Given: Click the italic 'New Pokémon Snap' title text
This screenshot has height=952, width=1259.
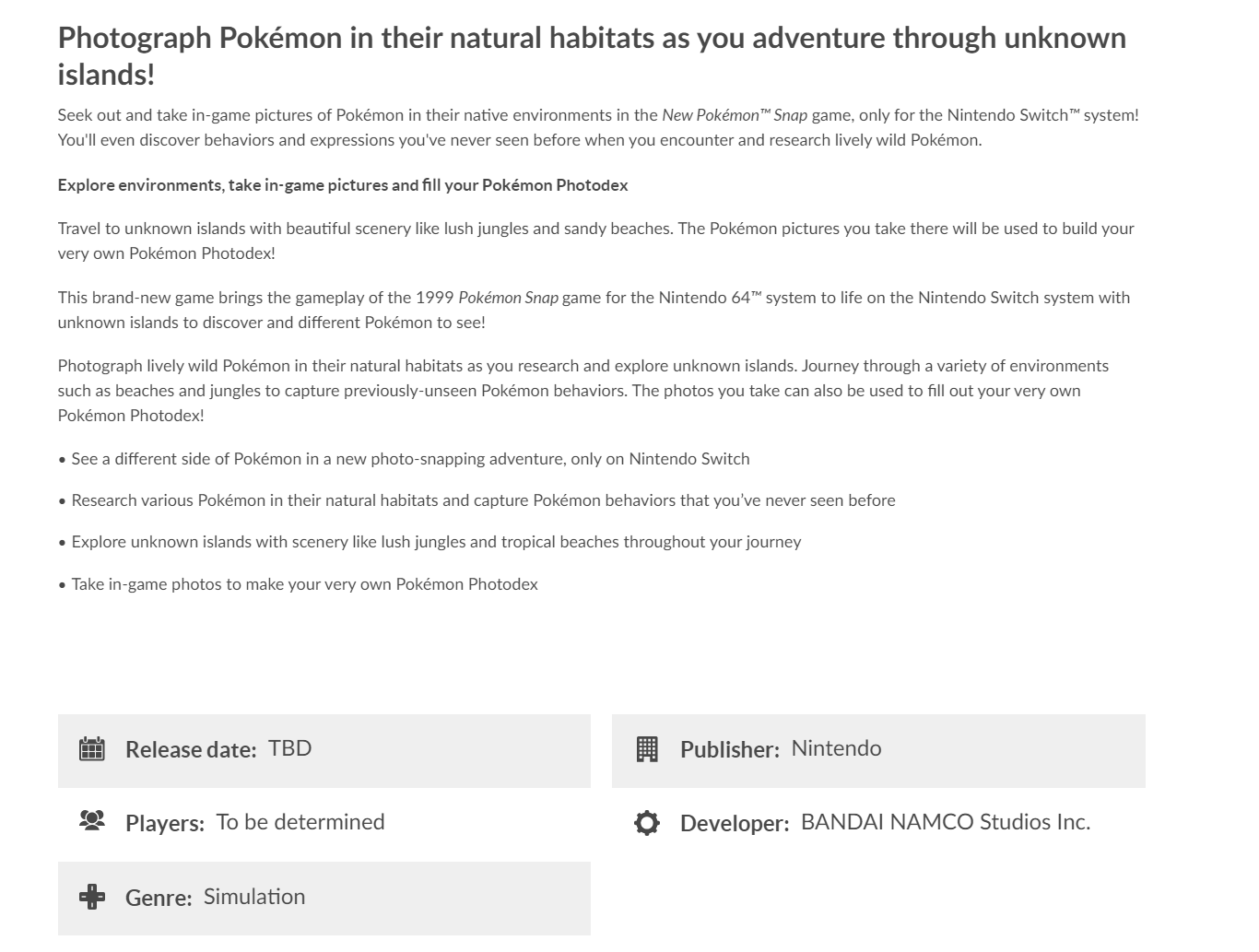Looking at the screenshot, I should click(734, 115).
